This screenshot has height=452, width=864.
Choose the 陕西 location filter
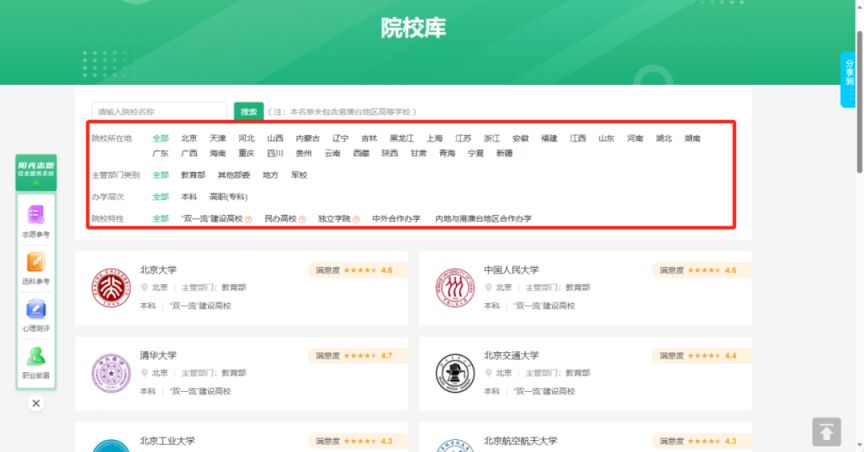(390, 153)
